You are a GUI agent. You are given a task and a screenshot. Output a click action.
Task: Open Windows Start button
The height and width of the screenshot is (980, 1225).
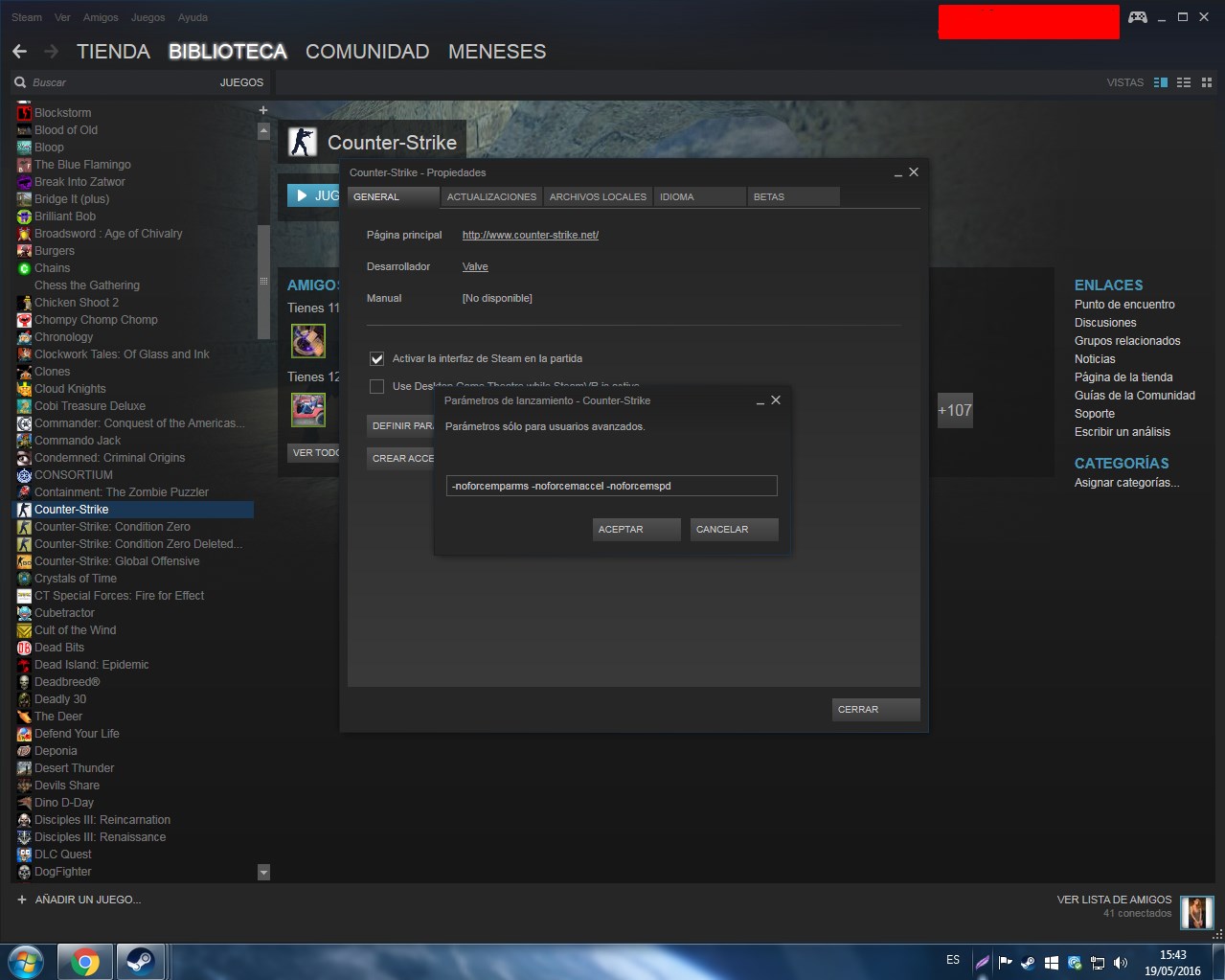click(x=26, y=961)
